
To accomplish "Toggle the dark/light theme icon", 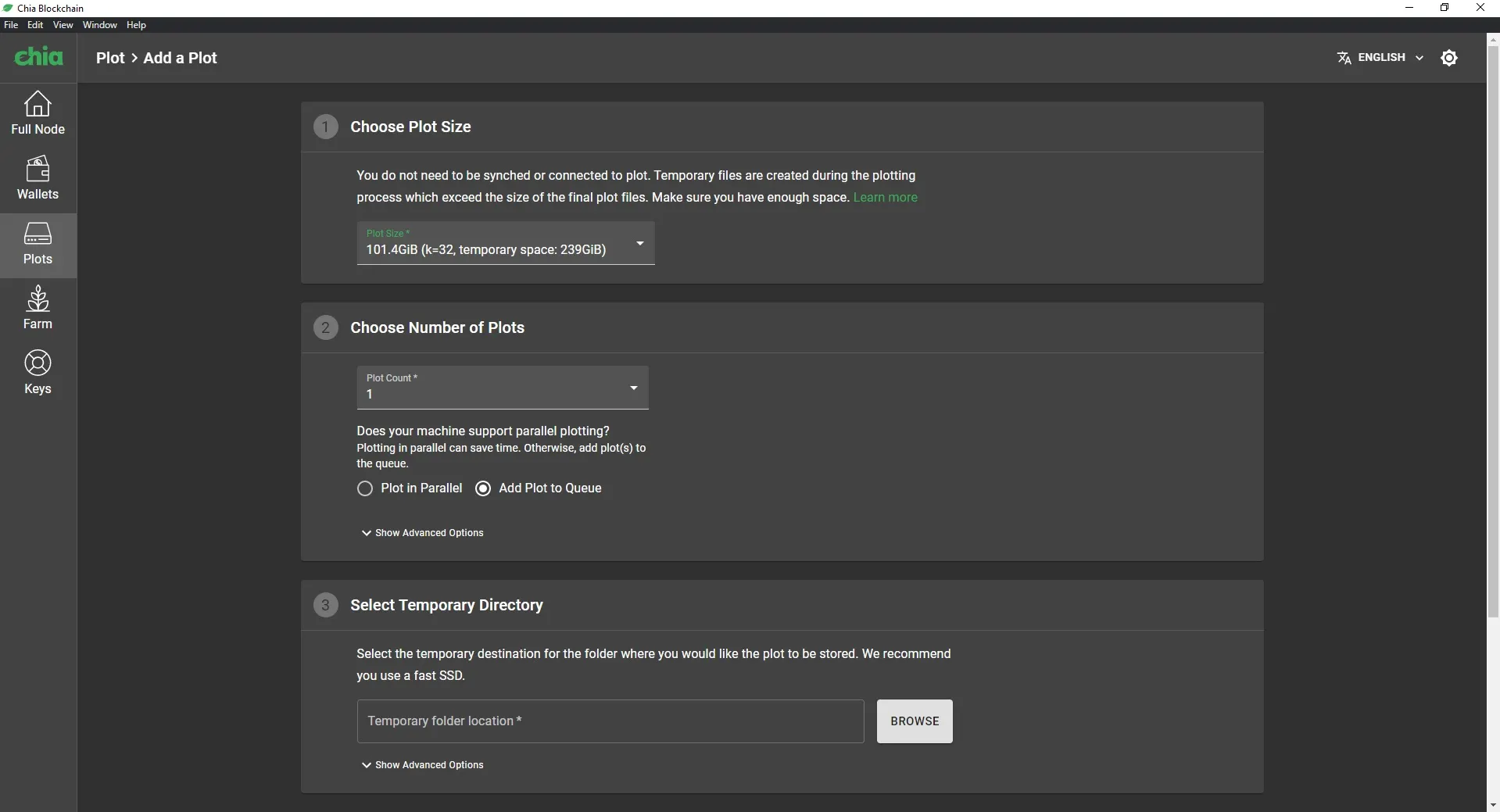I will [1448, 58].
